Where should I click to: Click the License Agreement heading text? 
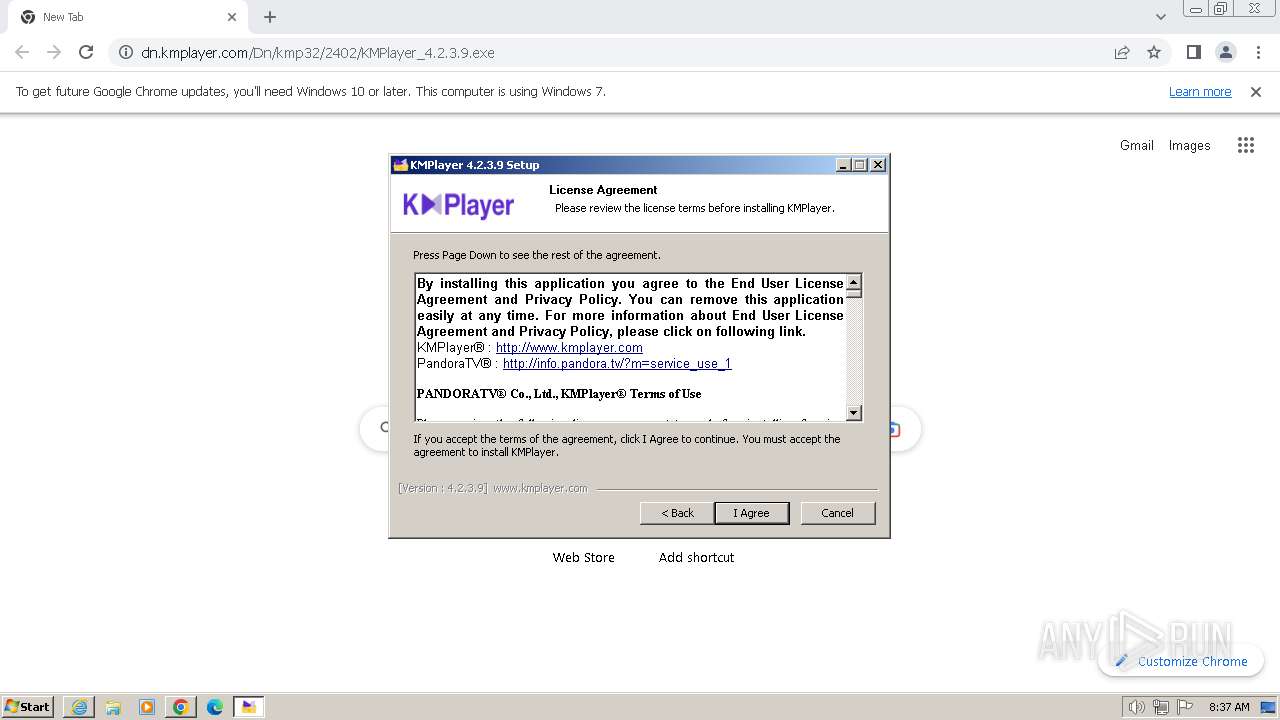(603, 190)
